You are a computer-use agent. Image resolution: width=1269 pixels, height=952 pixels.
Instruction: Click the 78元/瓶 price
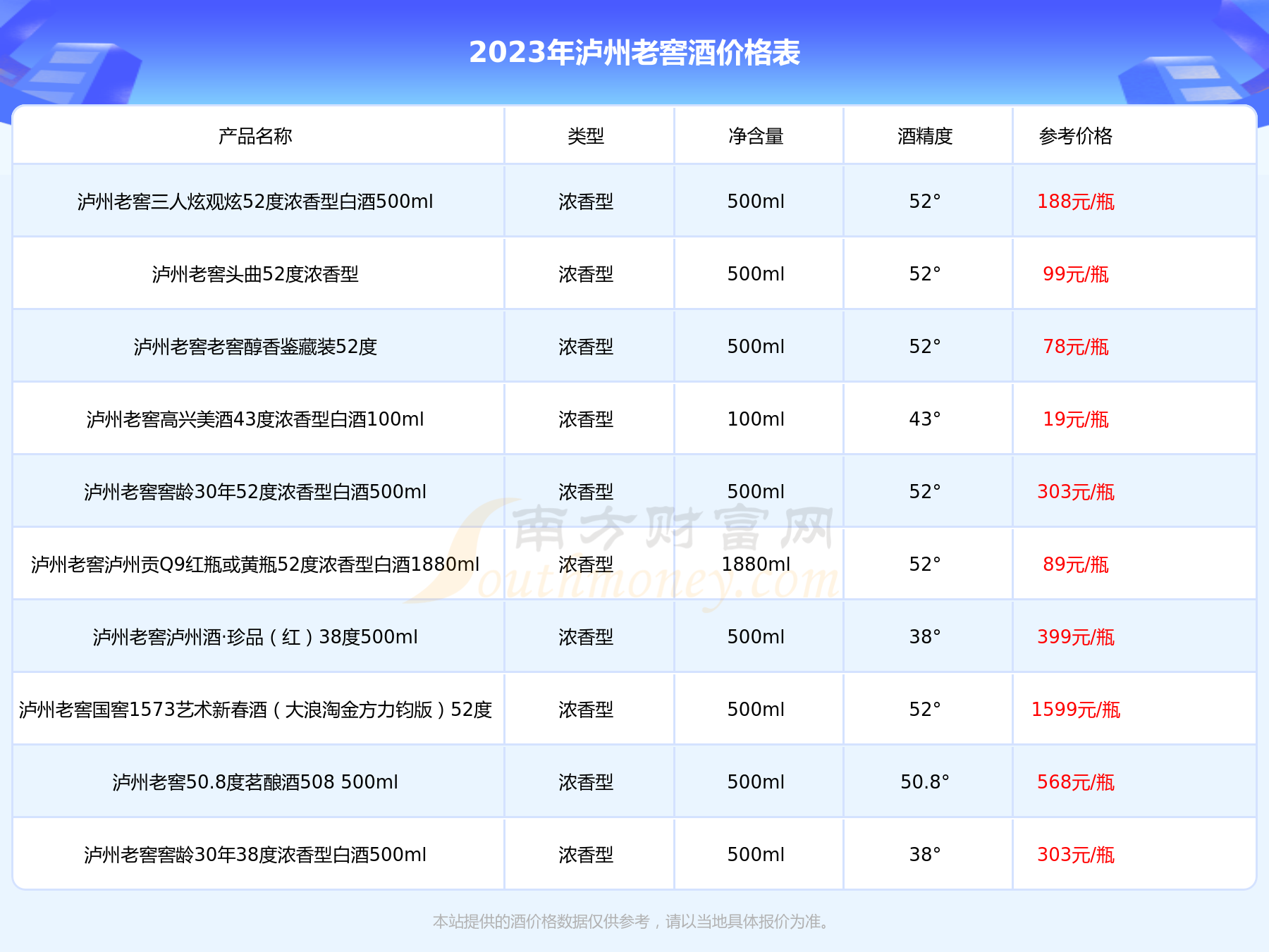[x=1076, y=347]
